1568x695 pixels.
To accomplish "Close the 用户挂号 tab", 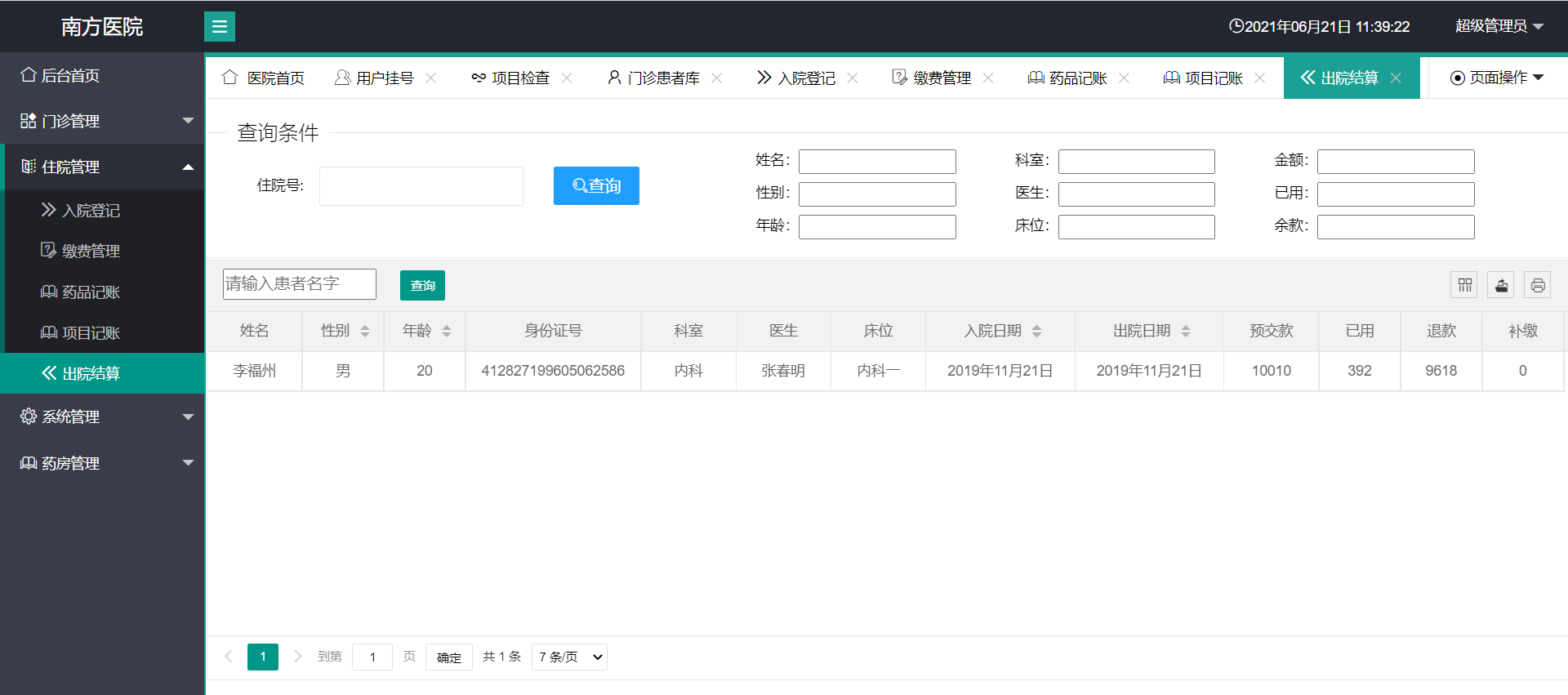I will point(431,78).
